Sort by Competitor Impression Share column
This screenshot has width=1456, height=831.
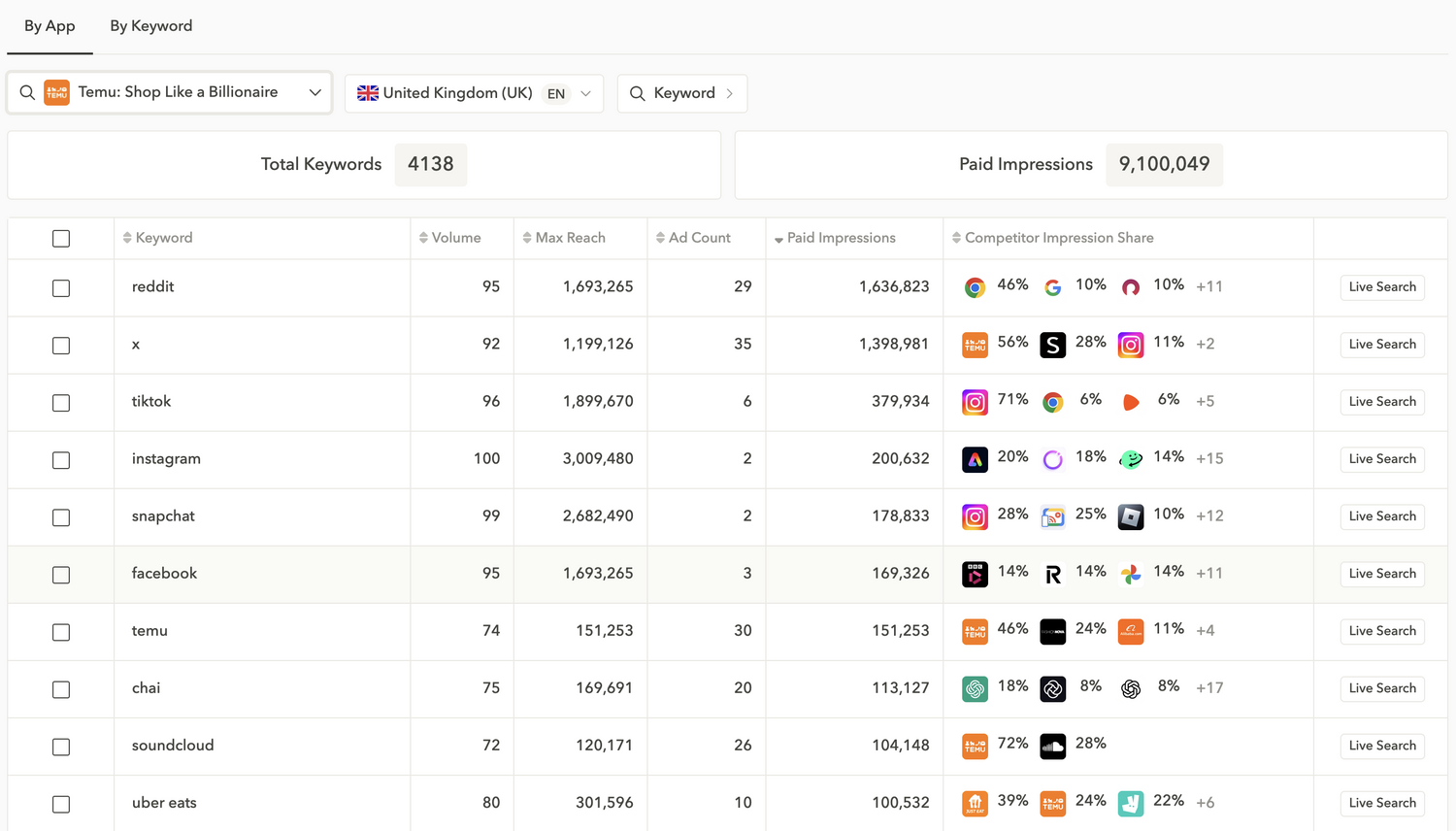pos(1052,238)
